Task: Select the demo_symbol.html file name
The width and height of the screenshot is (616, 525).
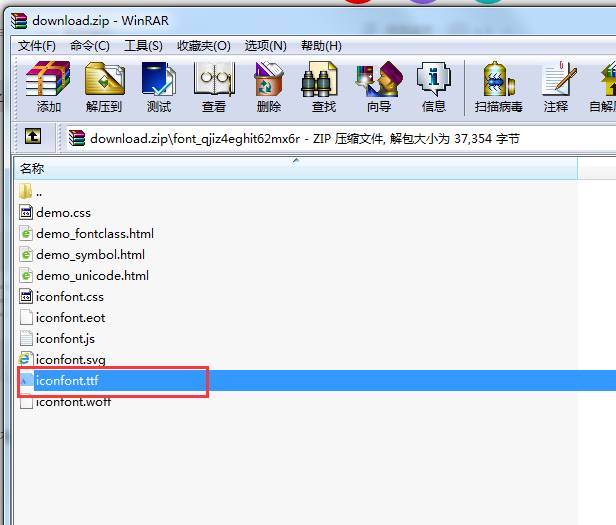Action: pyautogui.click(x=90, y=255)
